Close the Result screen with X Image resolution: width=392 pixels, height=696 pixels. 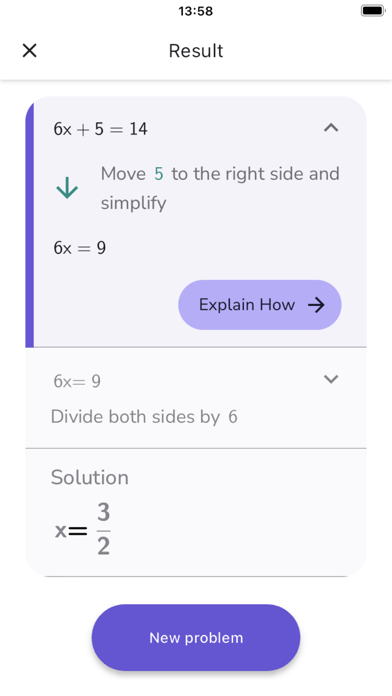(29, 51)
